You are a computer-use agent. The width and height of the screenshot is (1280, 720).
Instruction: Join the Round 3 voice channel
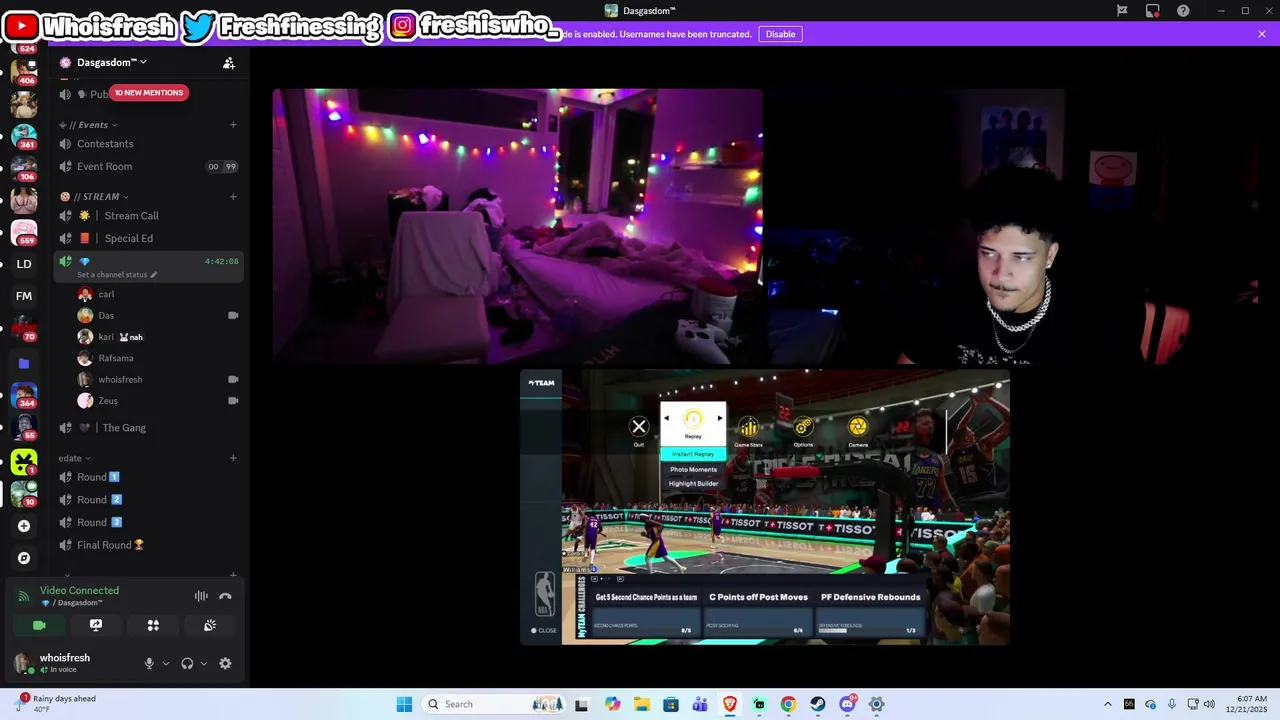[x=148, y=523]
